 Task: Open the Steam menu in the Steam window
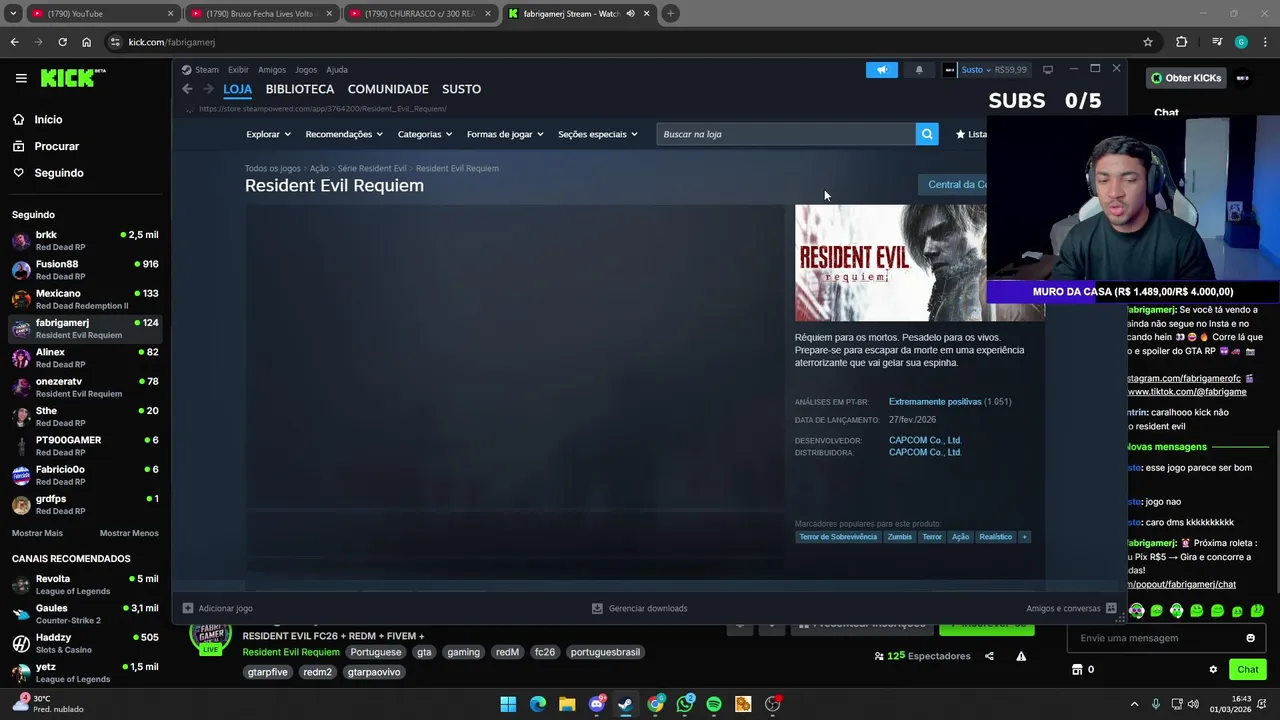[200, 70]
